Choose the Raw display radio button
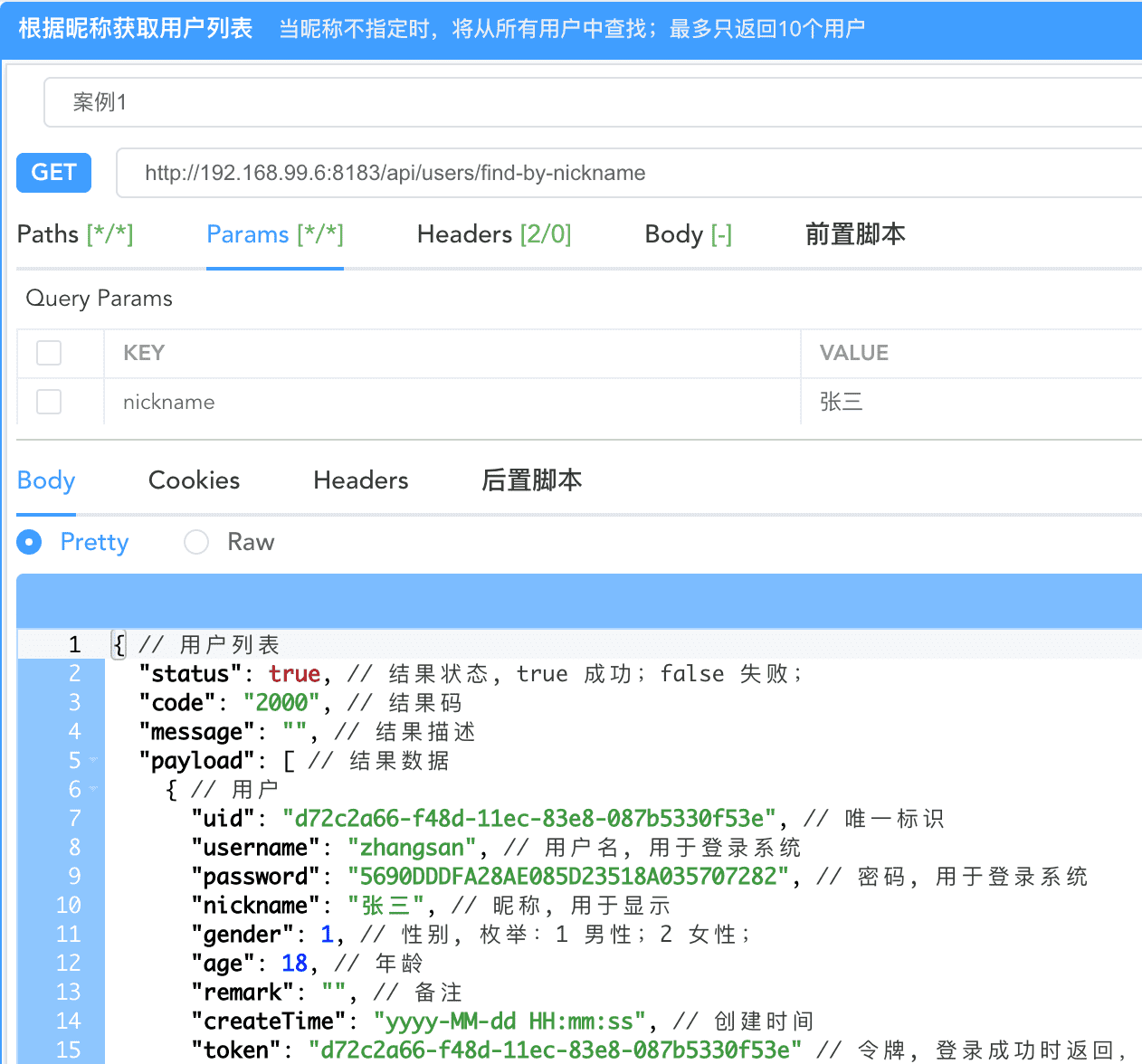This screenshot has height=1064, width=1142. click(x=196, y=542)
